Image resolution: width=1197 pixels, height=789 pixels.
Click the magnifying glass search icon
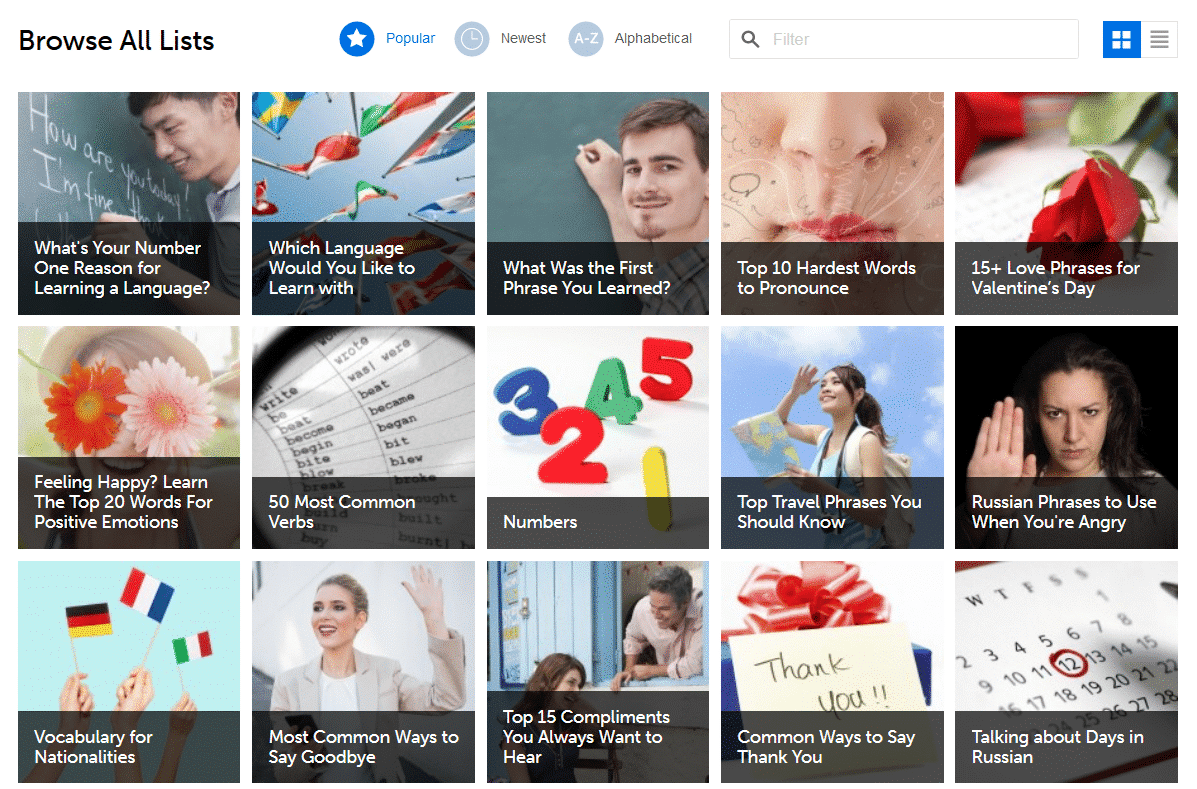click(750, 39)
